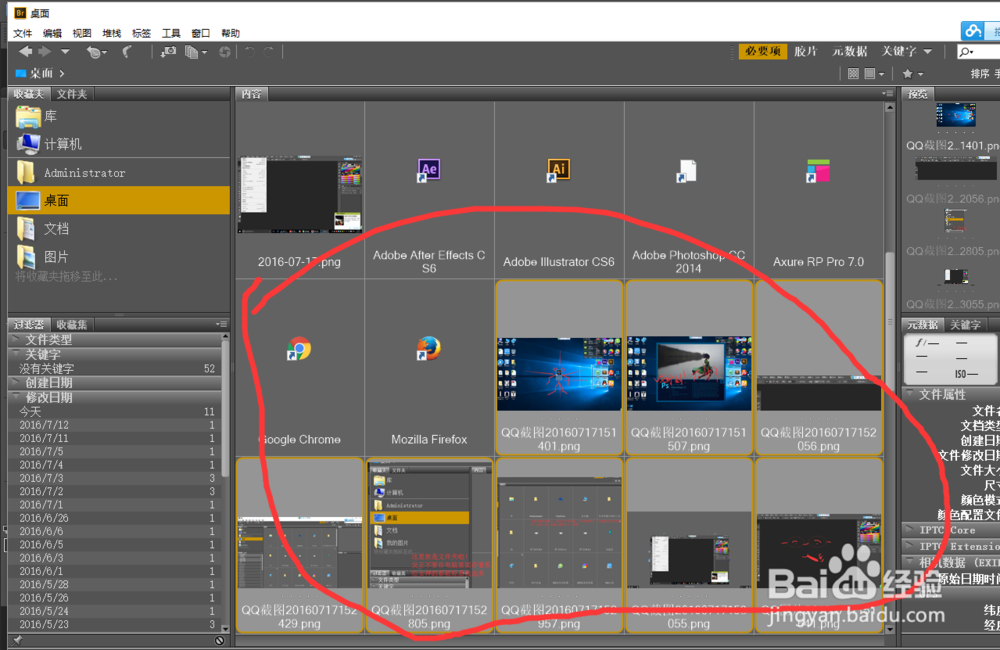Switch to the 元数据 workspace
The width and height of the screenshot is (1000, 650).
(849, 52)
